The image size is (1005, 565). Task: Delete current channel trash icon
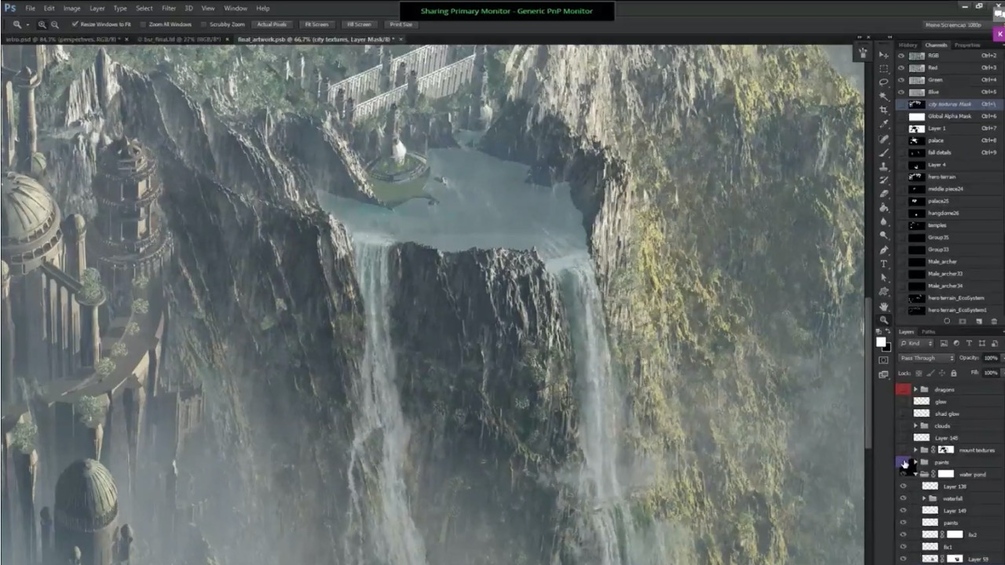pyautogui.click(x=993, y=321)
